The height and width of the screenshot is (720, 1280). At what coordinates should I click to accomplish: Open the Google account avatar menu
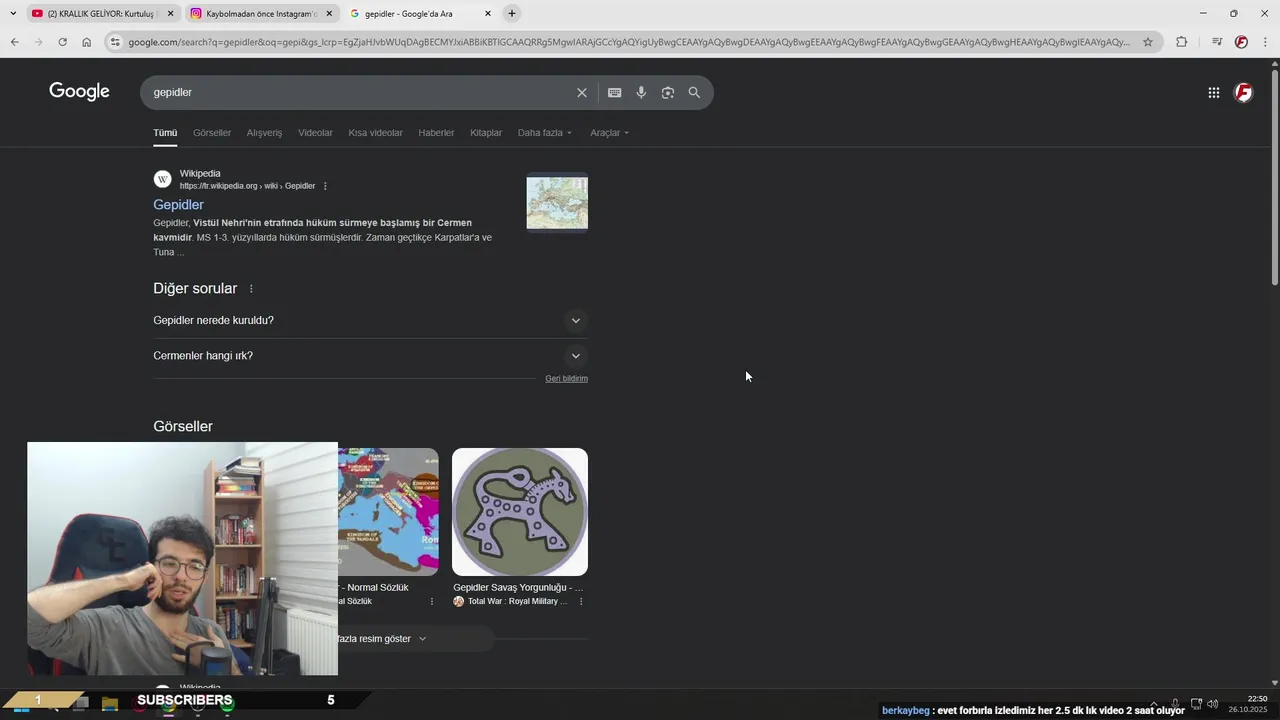click(1243, 93)
